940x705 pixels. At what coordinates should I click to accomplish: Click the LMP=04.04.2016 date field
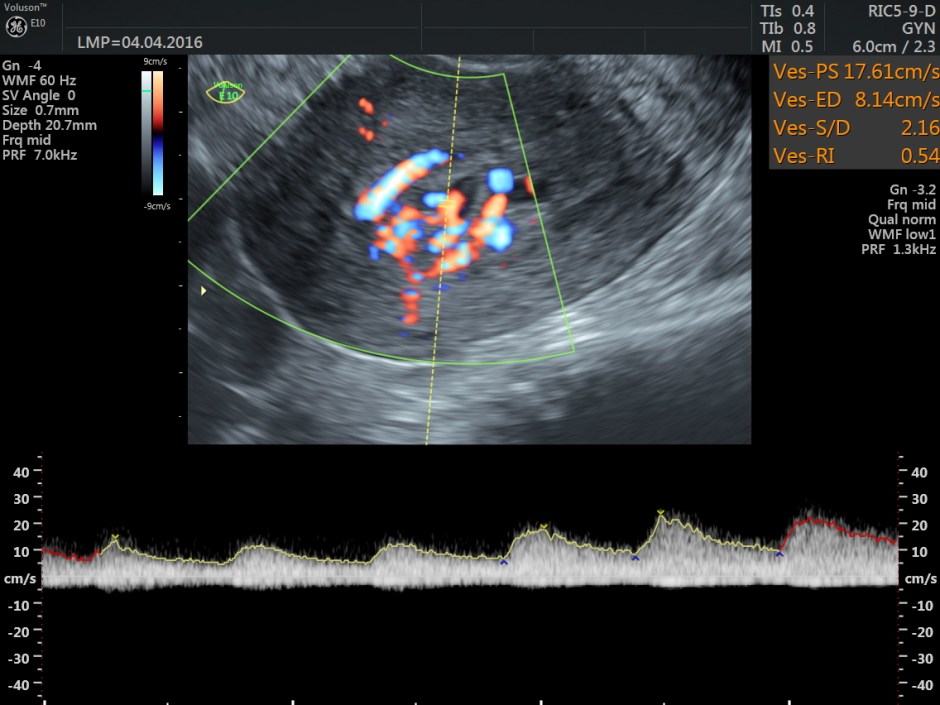140,42
